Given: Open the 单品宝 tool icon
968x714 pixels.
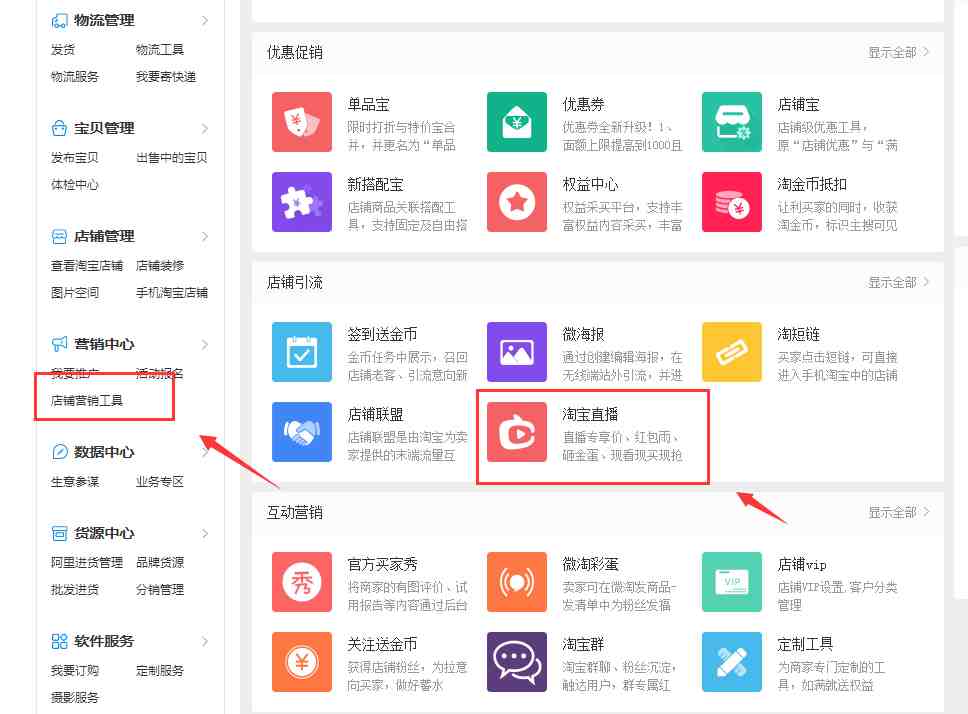Looking at the screenshot, I should 302,122.
